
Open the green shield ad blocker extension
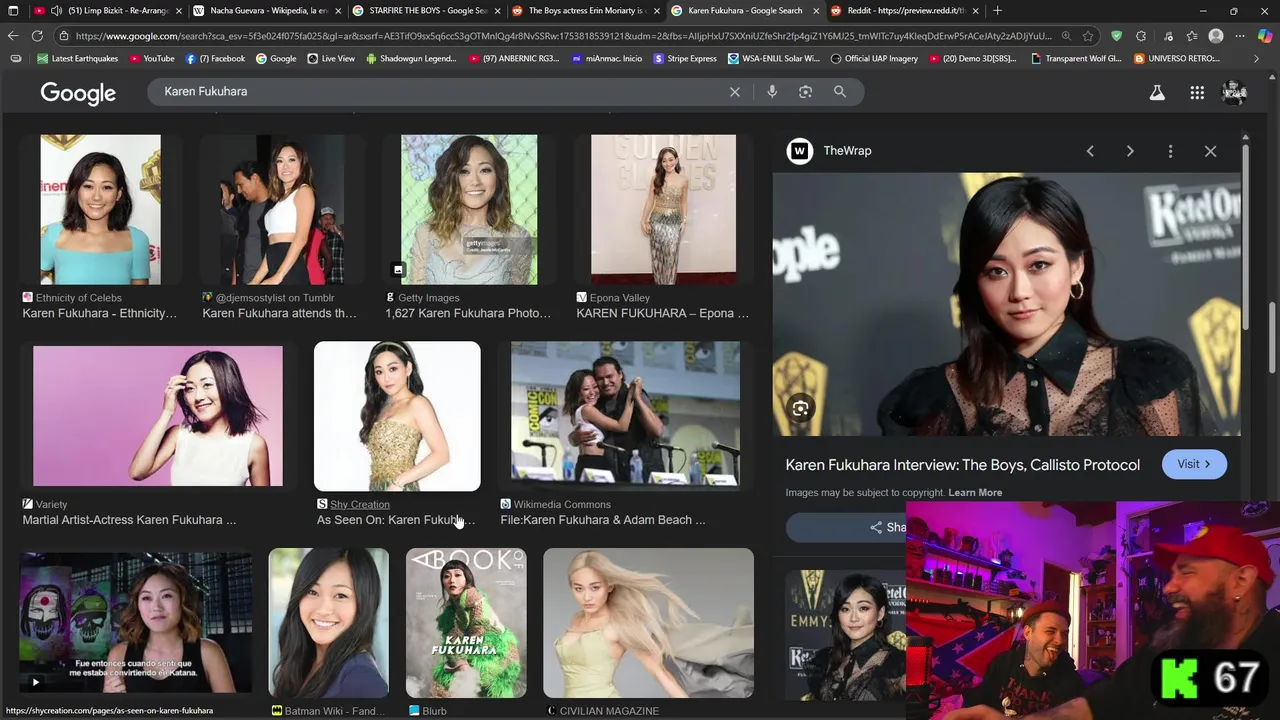(x=1117, y=36)
